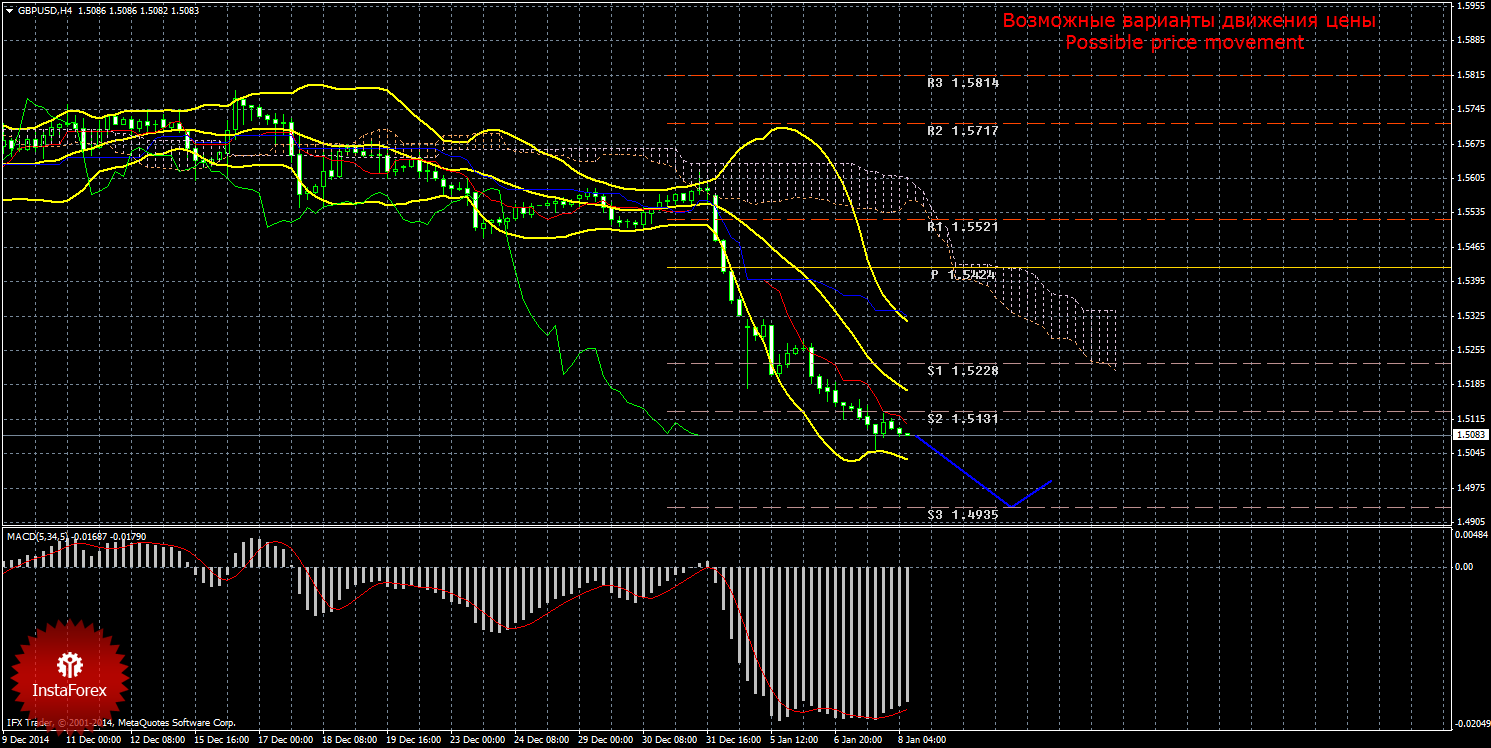This screenshot has width=1491, height=748.
Task: Select the R2 1.5717 resistance label
Action: [x=962, y=131]
